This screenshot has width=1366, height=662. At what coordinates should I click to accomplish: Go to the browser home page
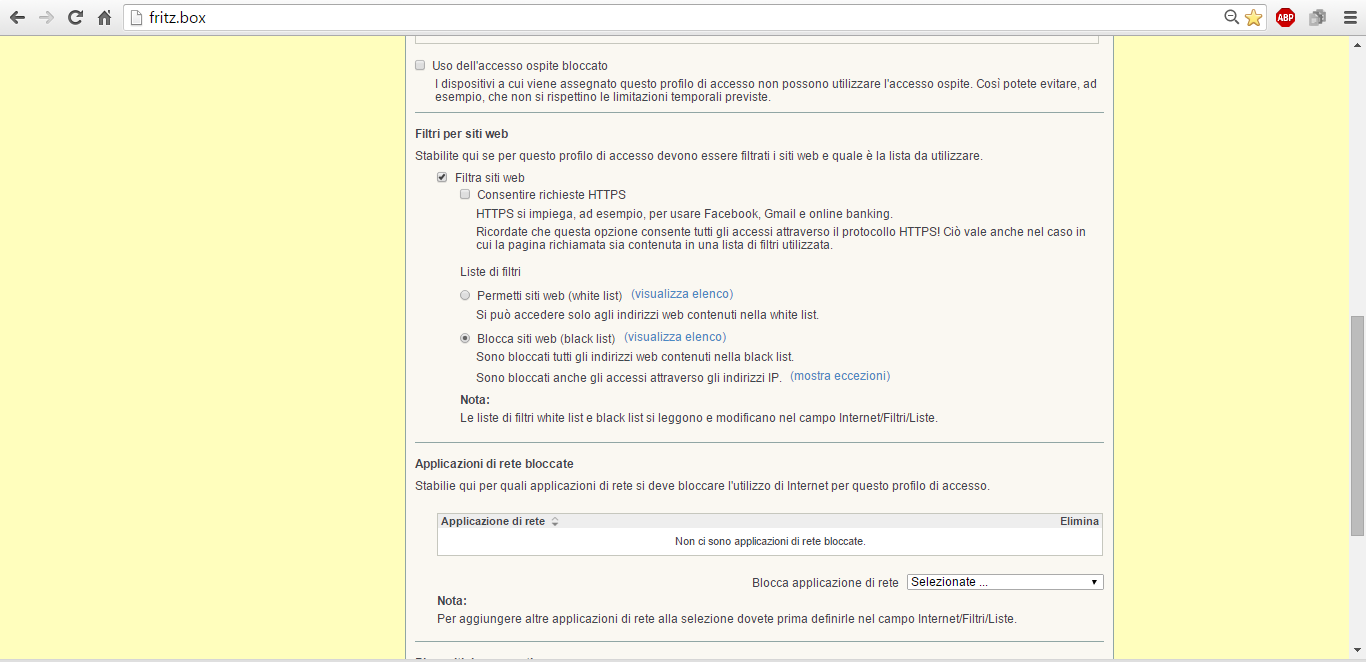coord(104,17)
